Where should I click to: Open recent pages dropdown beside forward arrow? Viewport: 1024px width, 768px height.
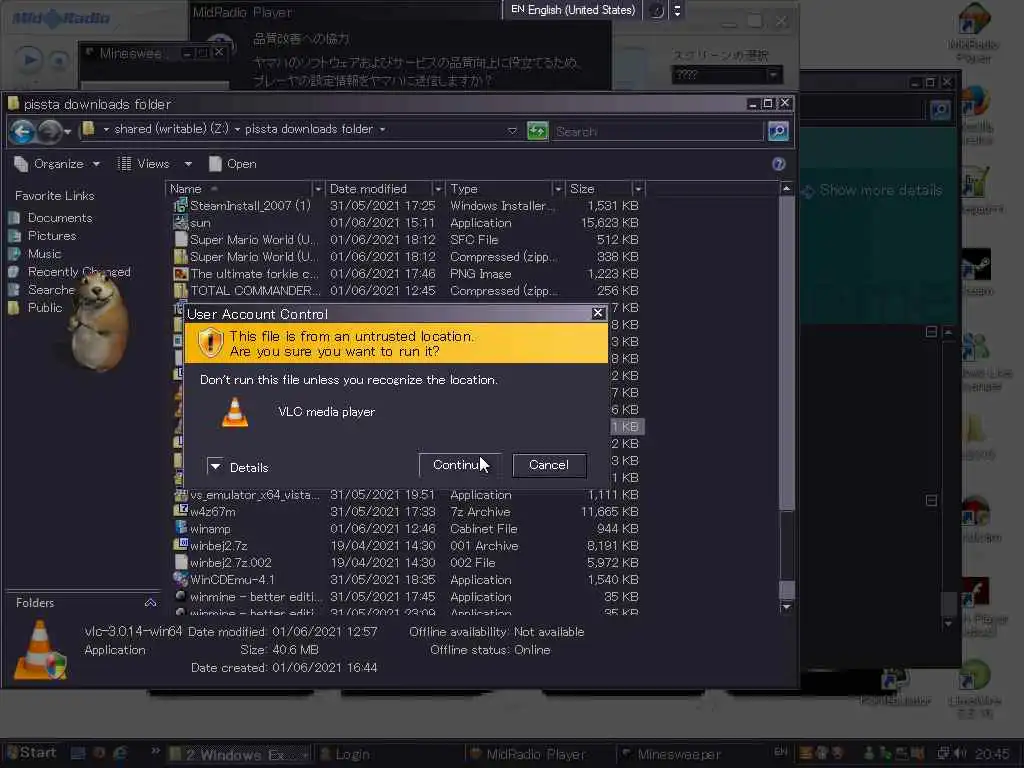(x=67, y=132)
